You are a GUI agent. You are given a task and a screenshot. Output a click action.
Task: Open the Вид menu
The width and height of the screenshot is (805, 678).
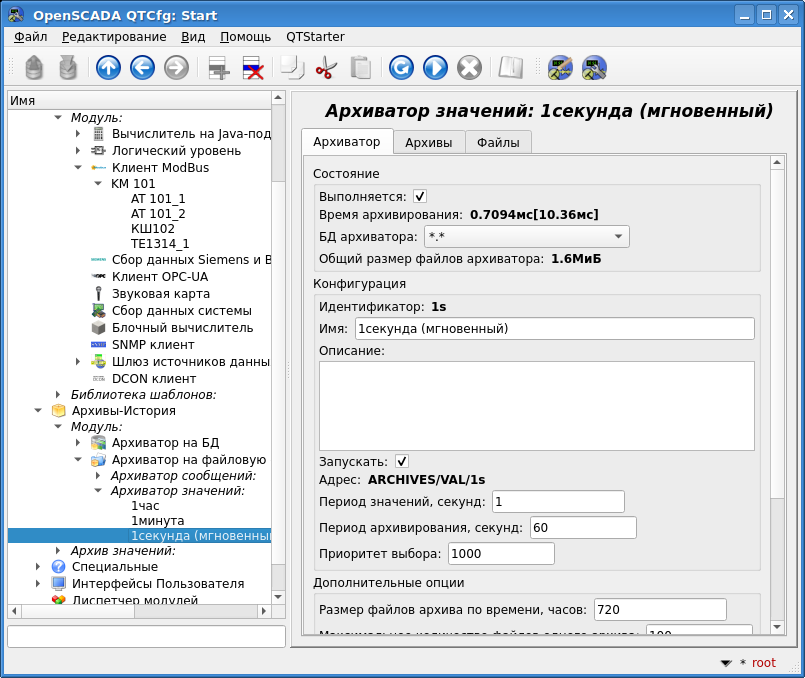tap(193, 37)
